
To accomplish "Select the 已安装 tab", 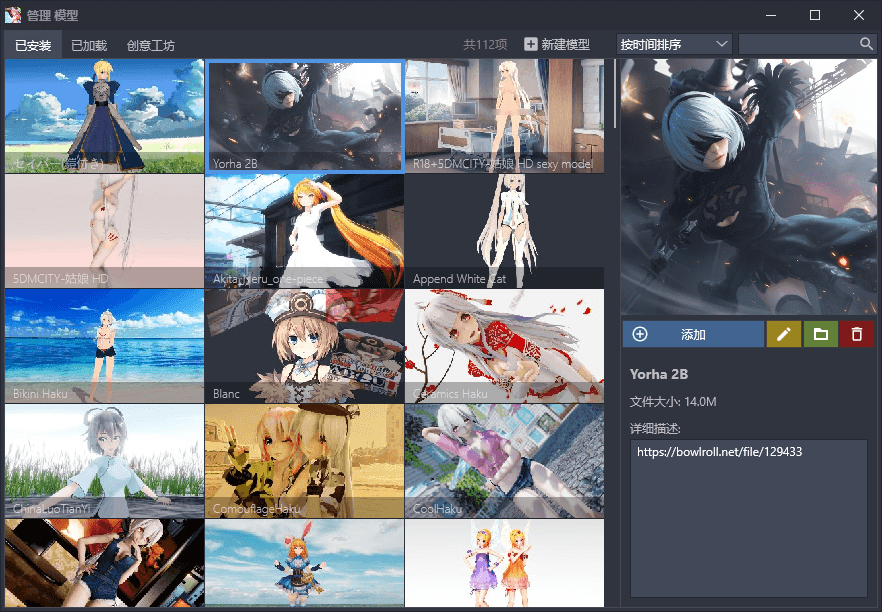I will [x=33, y=45].
